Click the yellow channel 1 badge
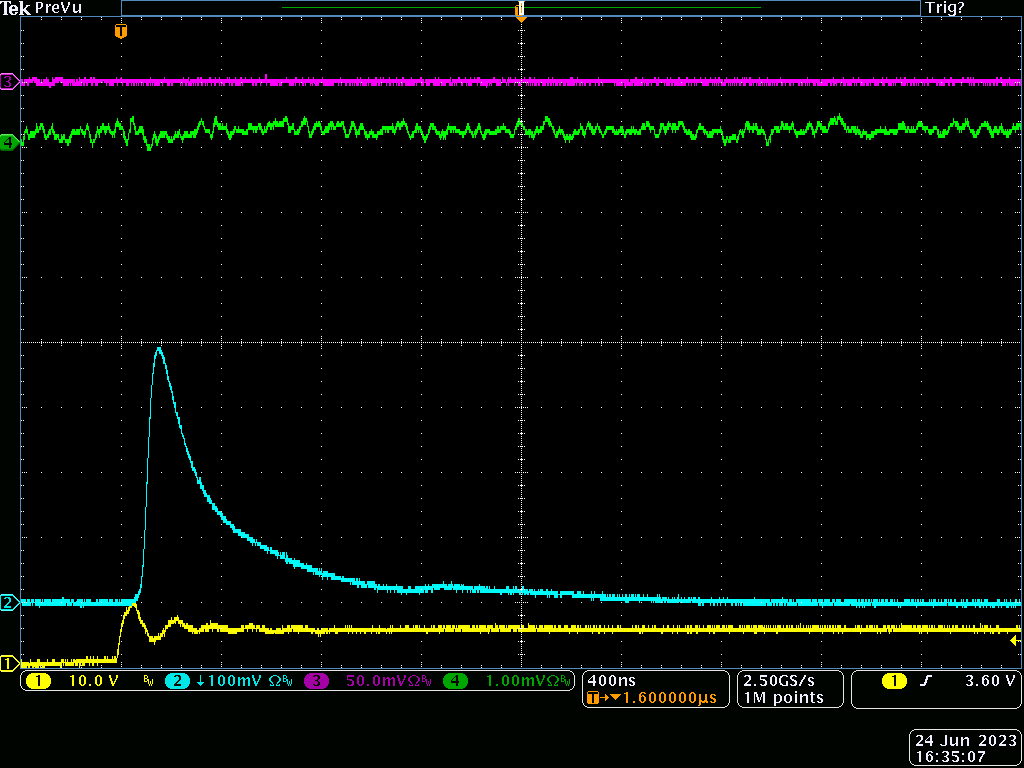1024x768 pixels. click(x=38, y=681)
